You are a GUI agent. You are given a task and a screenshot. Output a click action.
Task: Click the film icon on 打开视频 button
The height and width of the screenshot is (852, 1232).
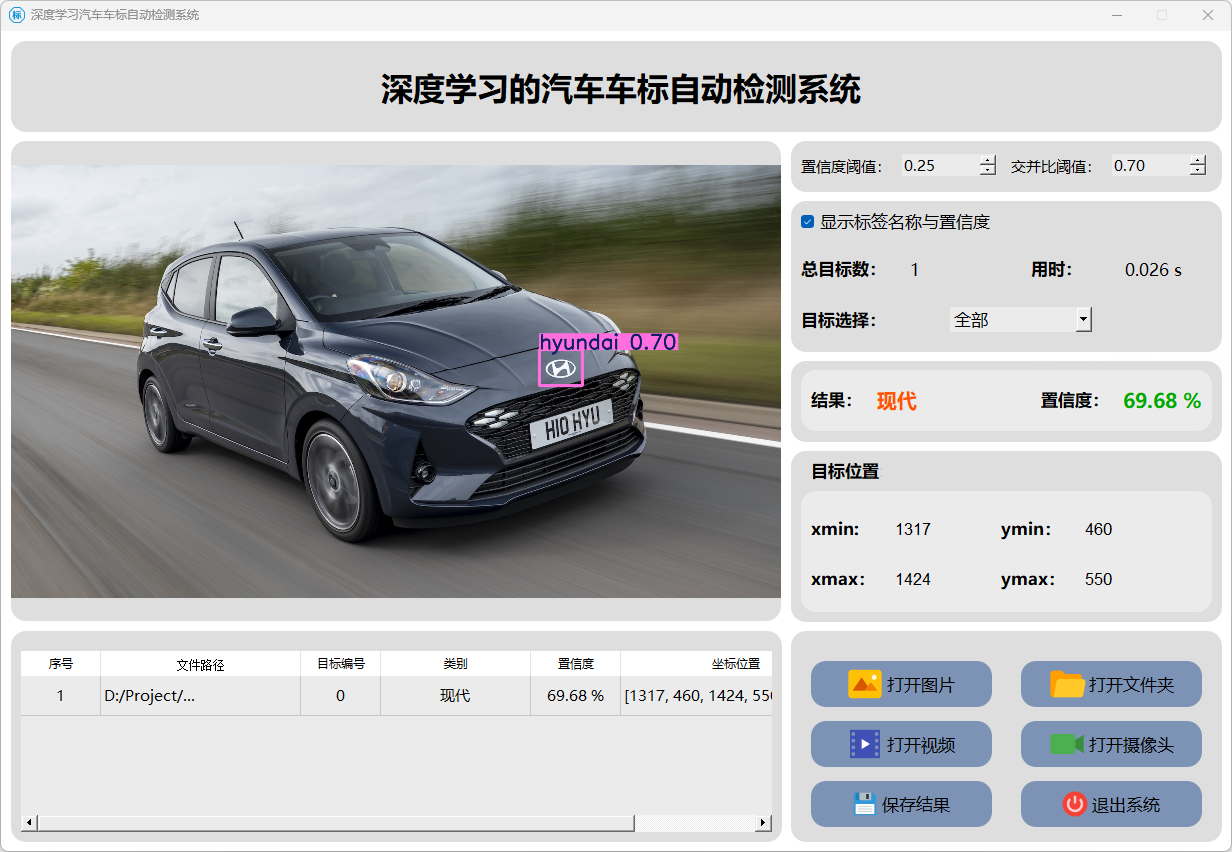[x=864, y=744]
